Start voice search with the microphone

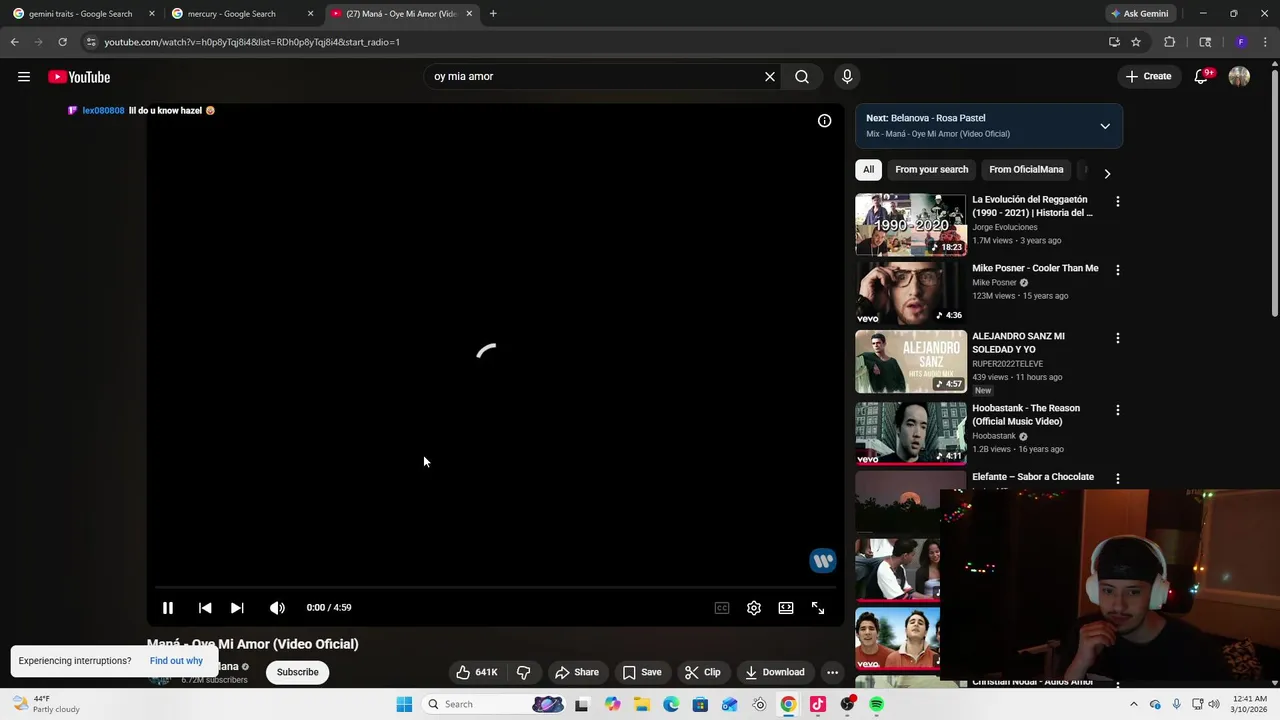coord(847,77)
